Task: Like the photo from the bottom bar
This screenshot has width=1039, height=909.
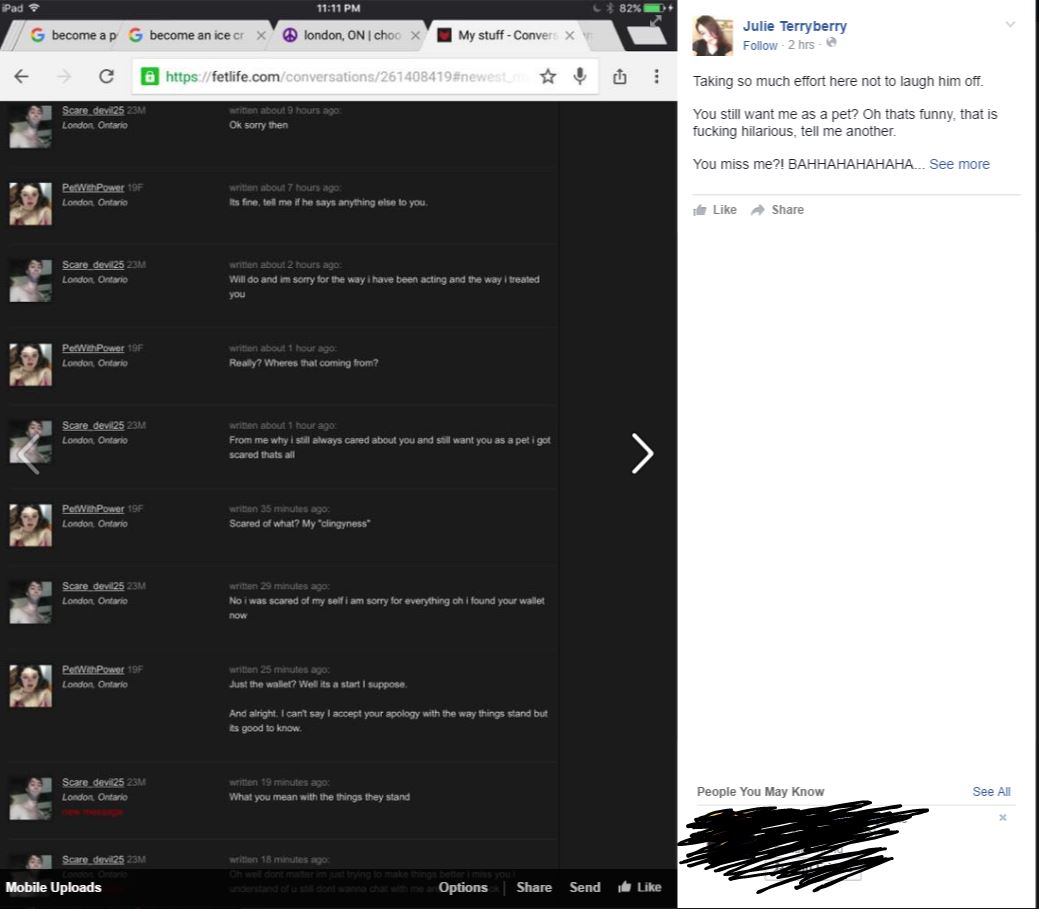Action: pos(639,887)
